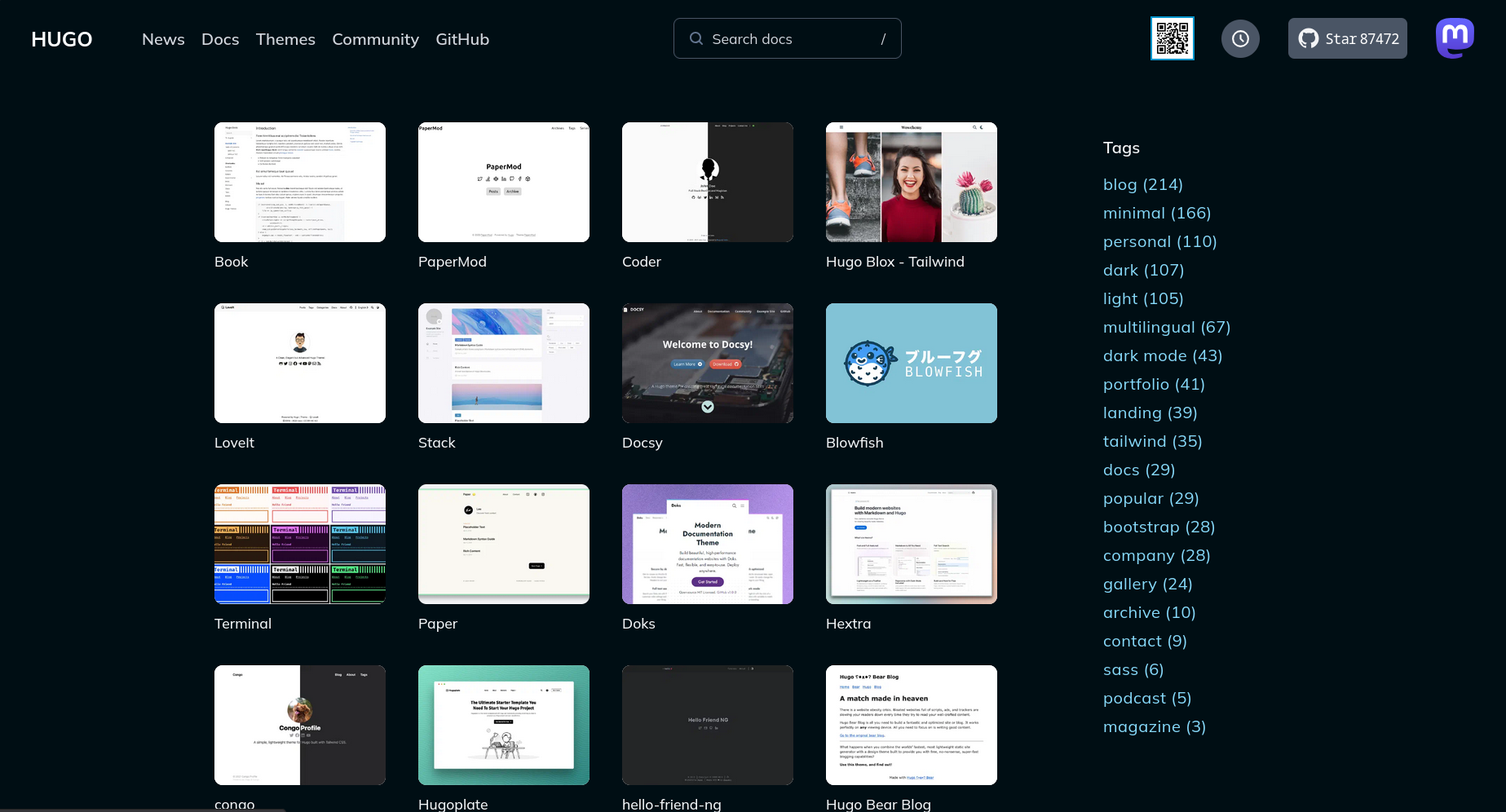Select the company (28) tag
Viewport: 1506px width, 812px height.
click(1157, 555)
